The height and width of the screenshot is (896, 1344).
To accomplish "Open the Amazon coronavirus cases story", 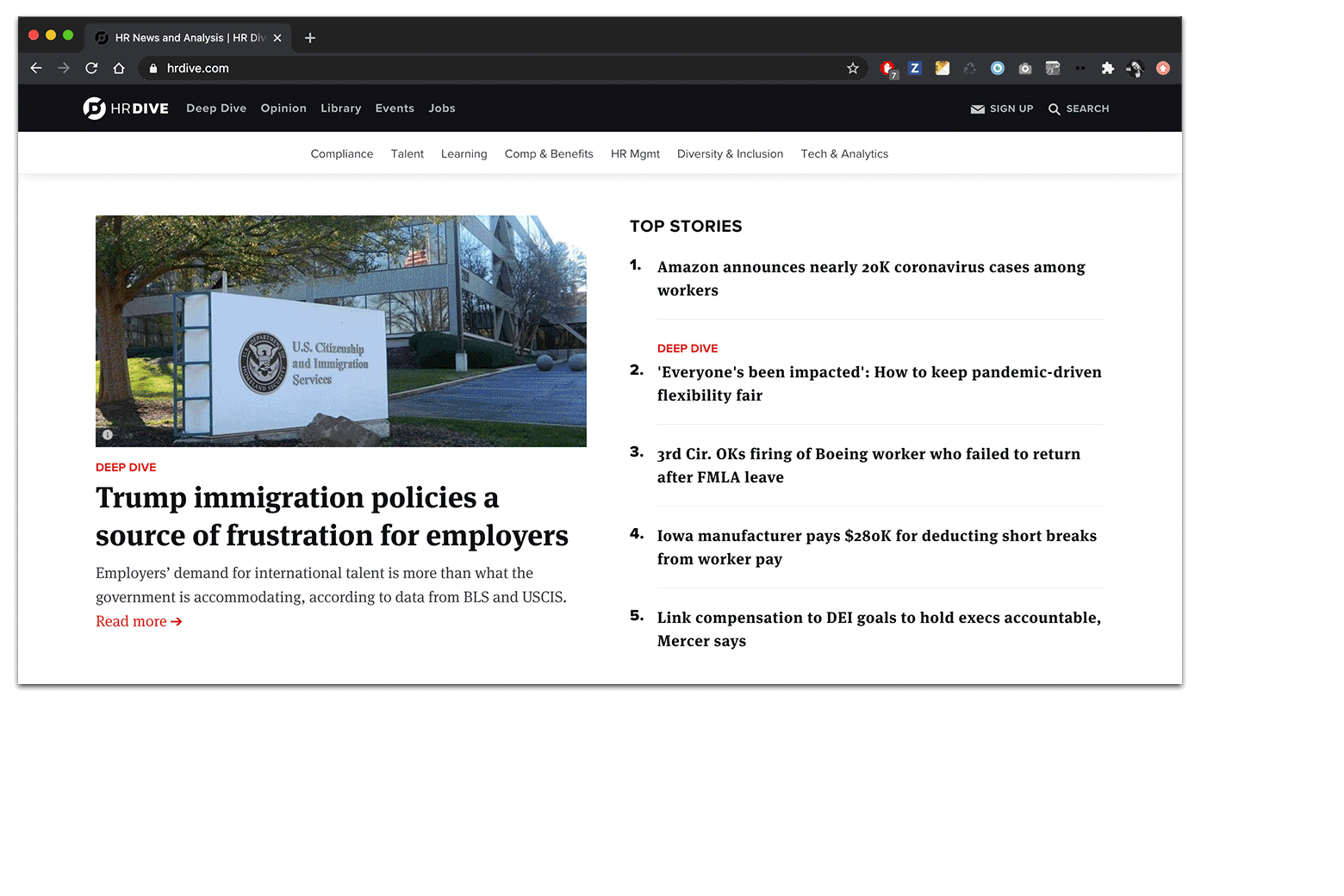I will click(x=871, y=279).
